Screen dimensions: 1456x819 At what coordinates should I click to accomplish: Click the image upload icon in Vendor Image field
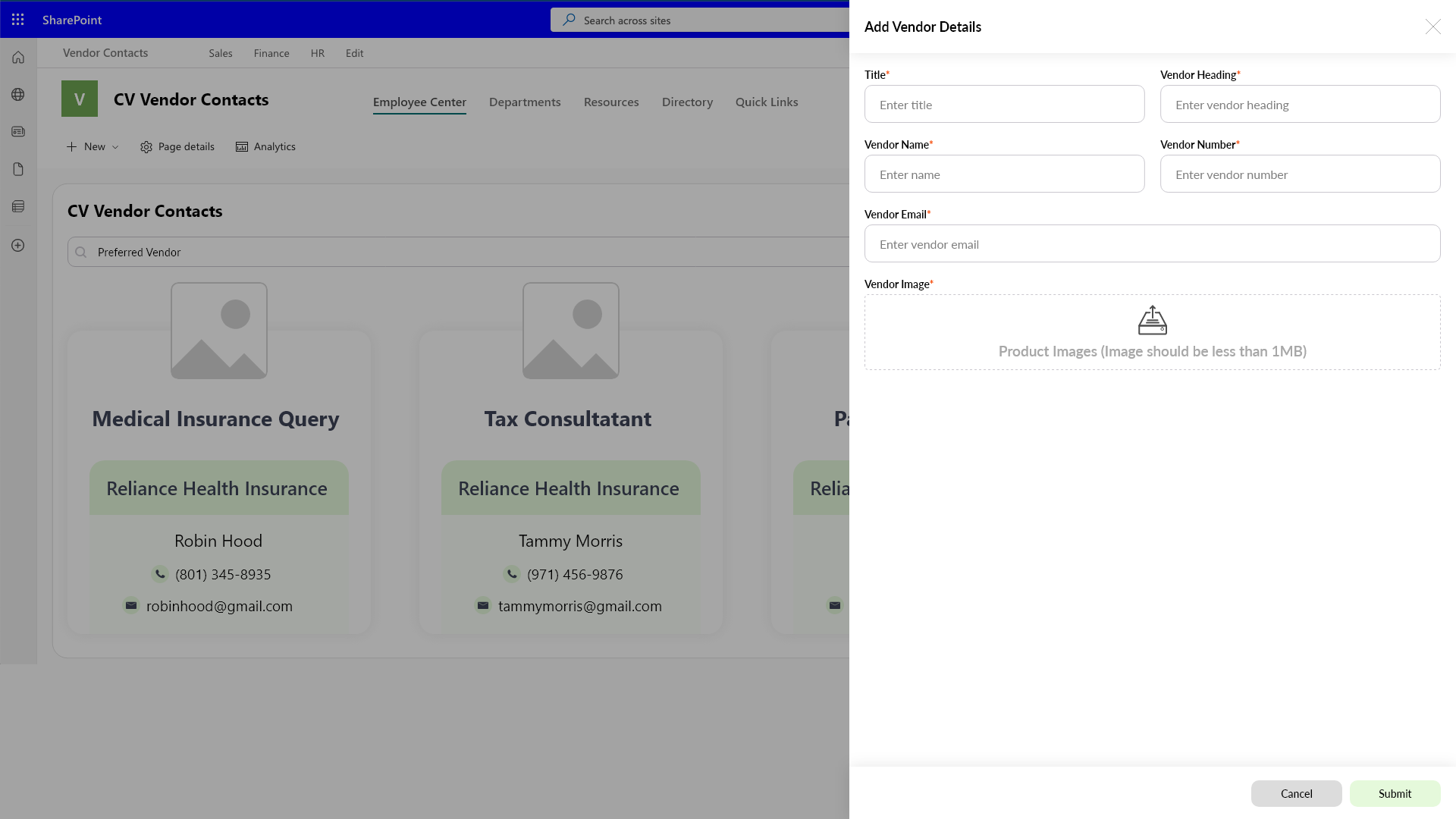pyautogui.click(x=1152, y=320)
